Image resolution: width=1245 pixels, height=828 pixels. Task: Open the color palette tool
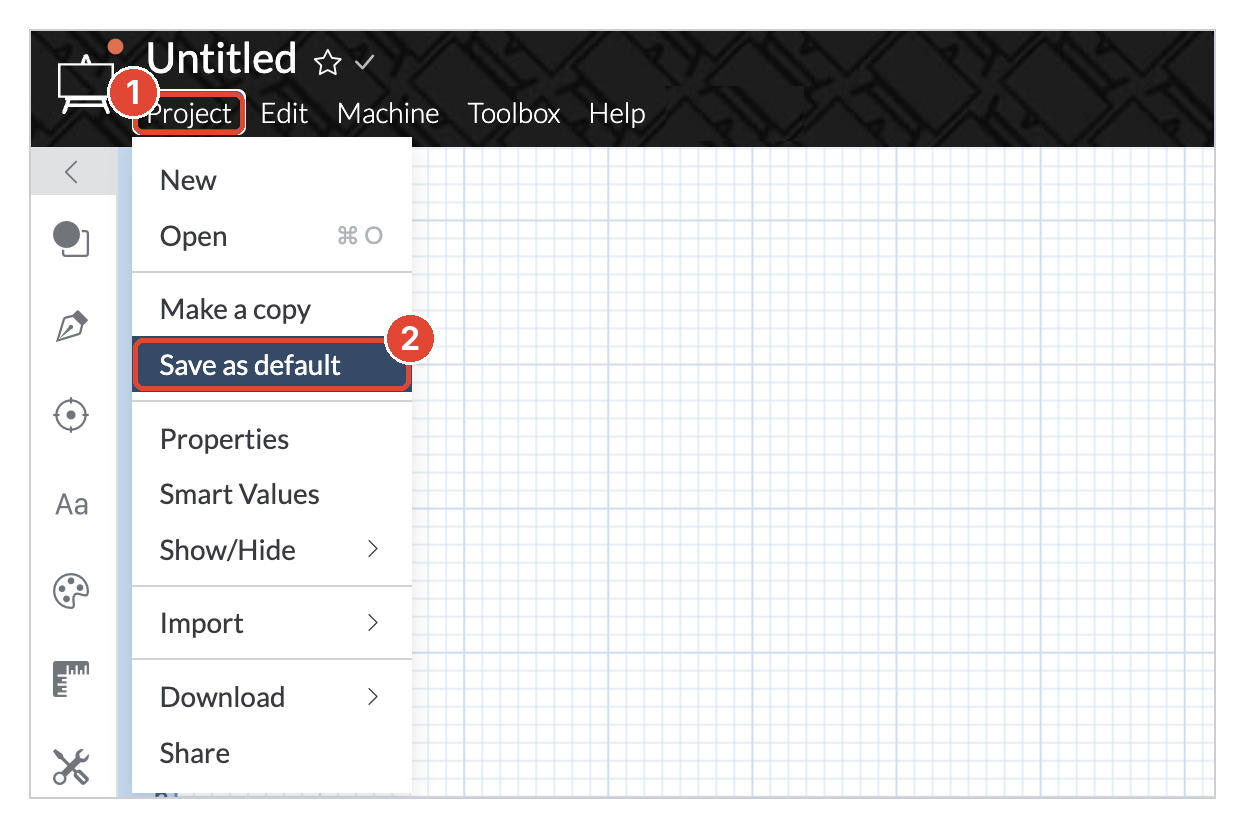(x=71, y=592)
